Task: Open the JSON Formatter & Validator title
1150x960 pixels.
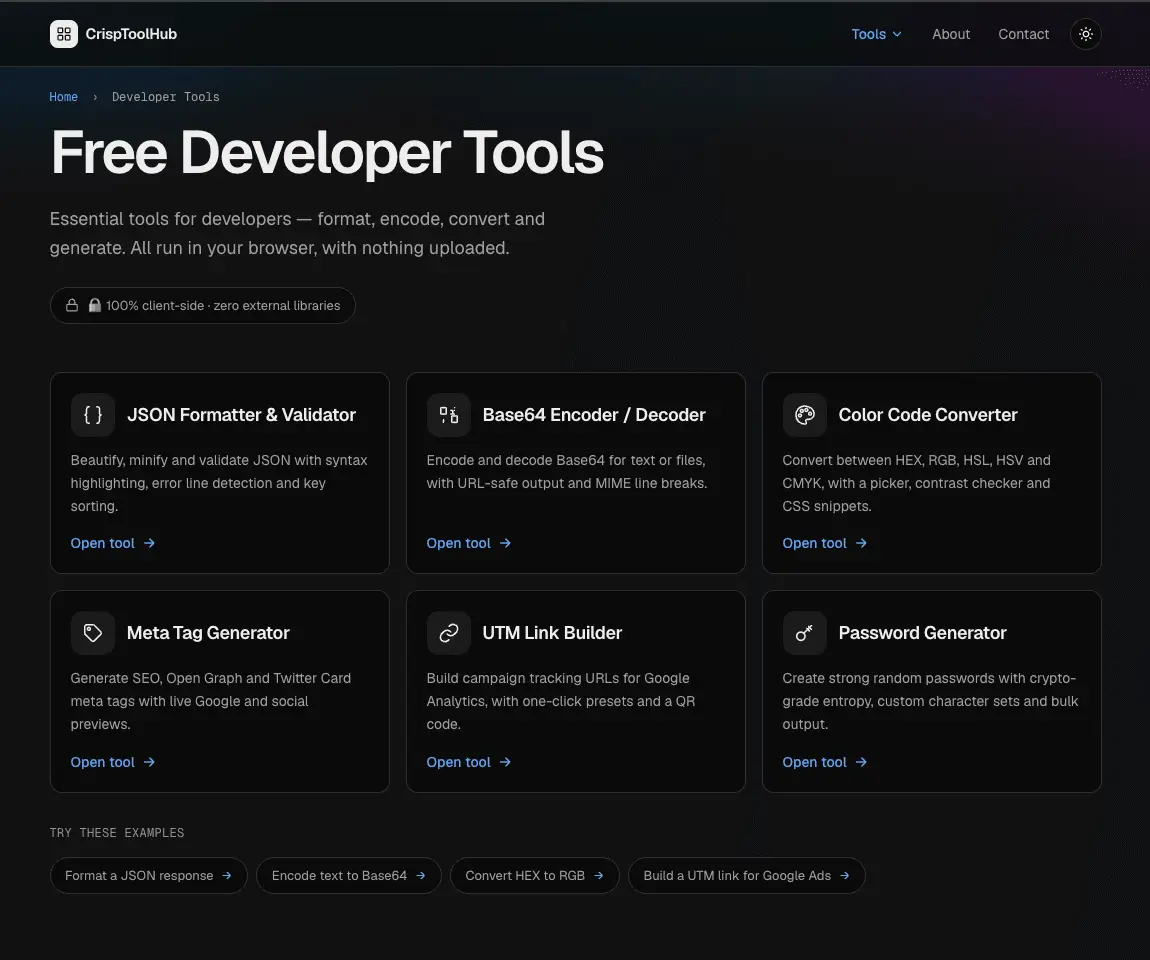Action: [241, 415]
